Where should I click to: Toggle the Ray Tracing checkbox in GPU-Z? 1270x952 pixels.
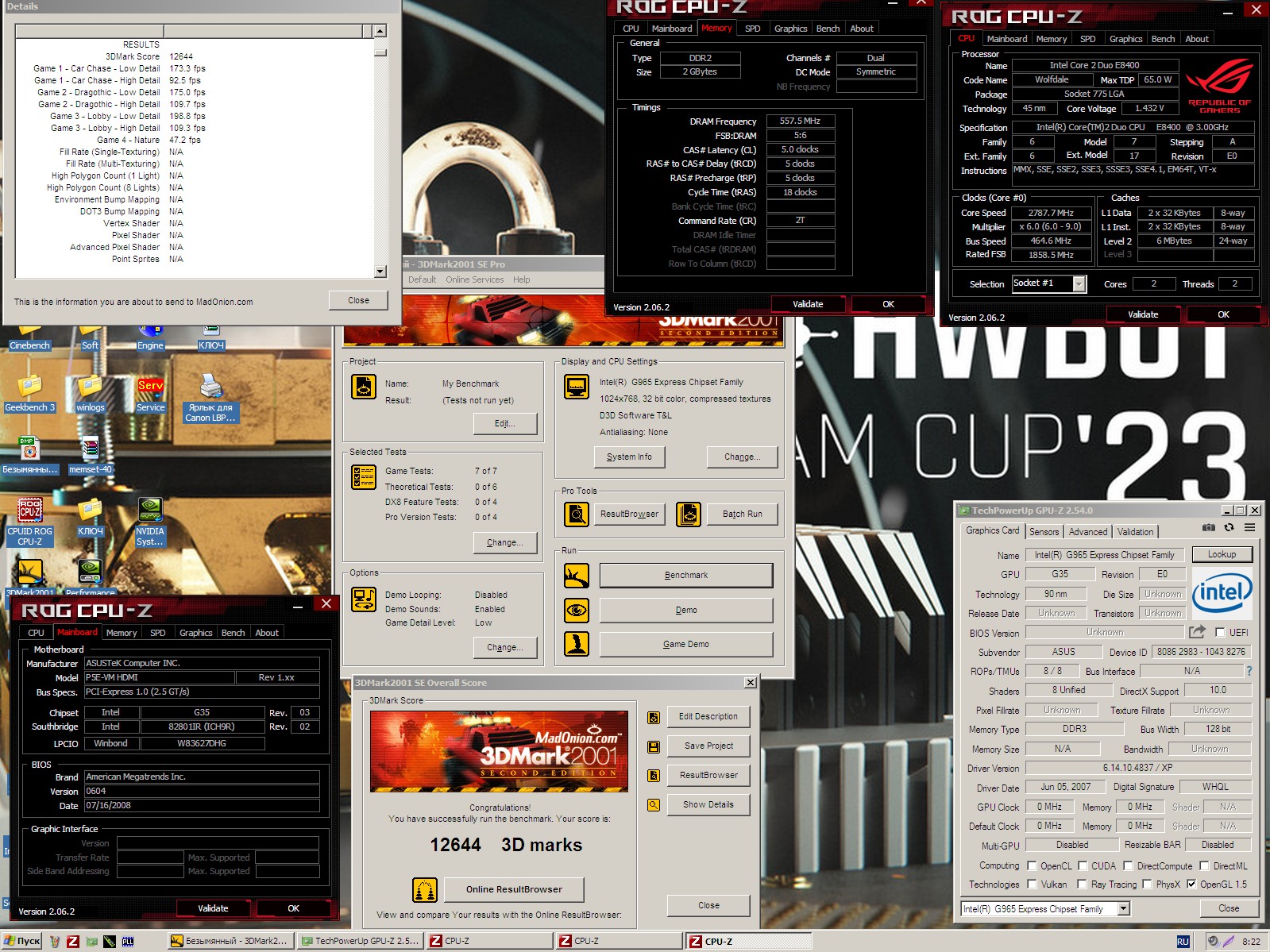point(1082,885)
